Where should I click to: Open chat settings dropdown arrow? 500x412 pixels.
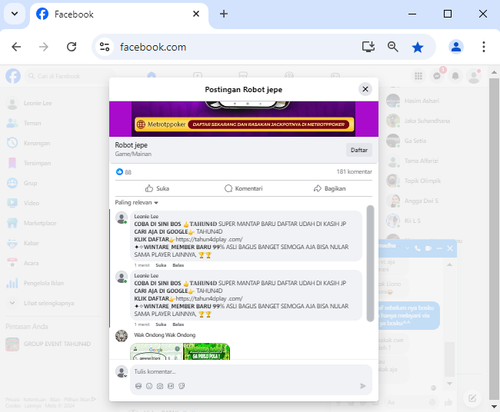(x=407, y=248)
